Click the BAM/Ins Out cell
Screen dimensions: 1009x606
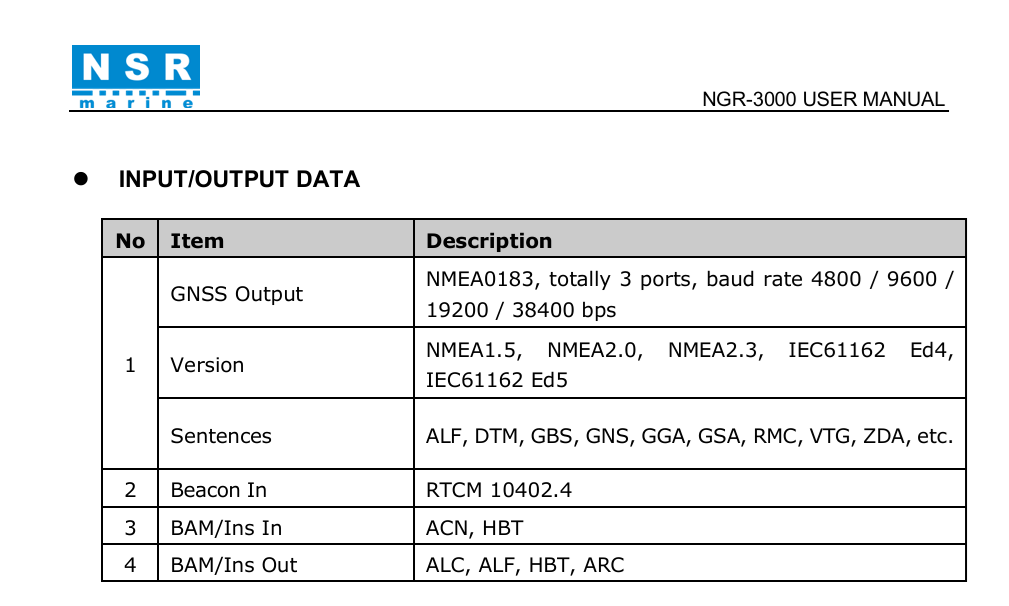[x=233, y=565]
